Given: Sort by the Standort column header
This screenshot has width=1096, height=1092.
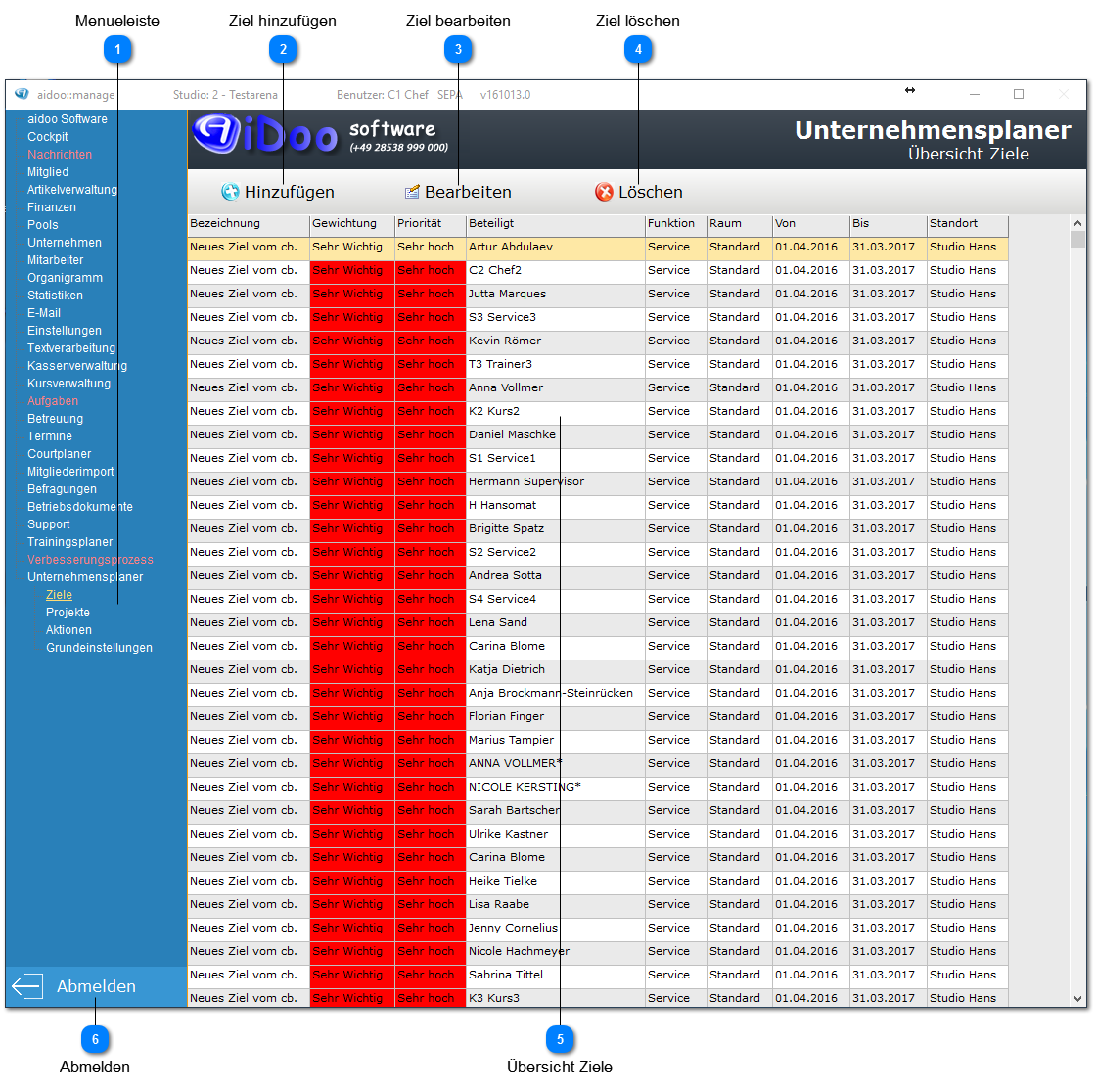Looking at the screenshot, I should (x=968, y=224).
